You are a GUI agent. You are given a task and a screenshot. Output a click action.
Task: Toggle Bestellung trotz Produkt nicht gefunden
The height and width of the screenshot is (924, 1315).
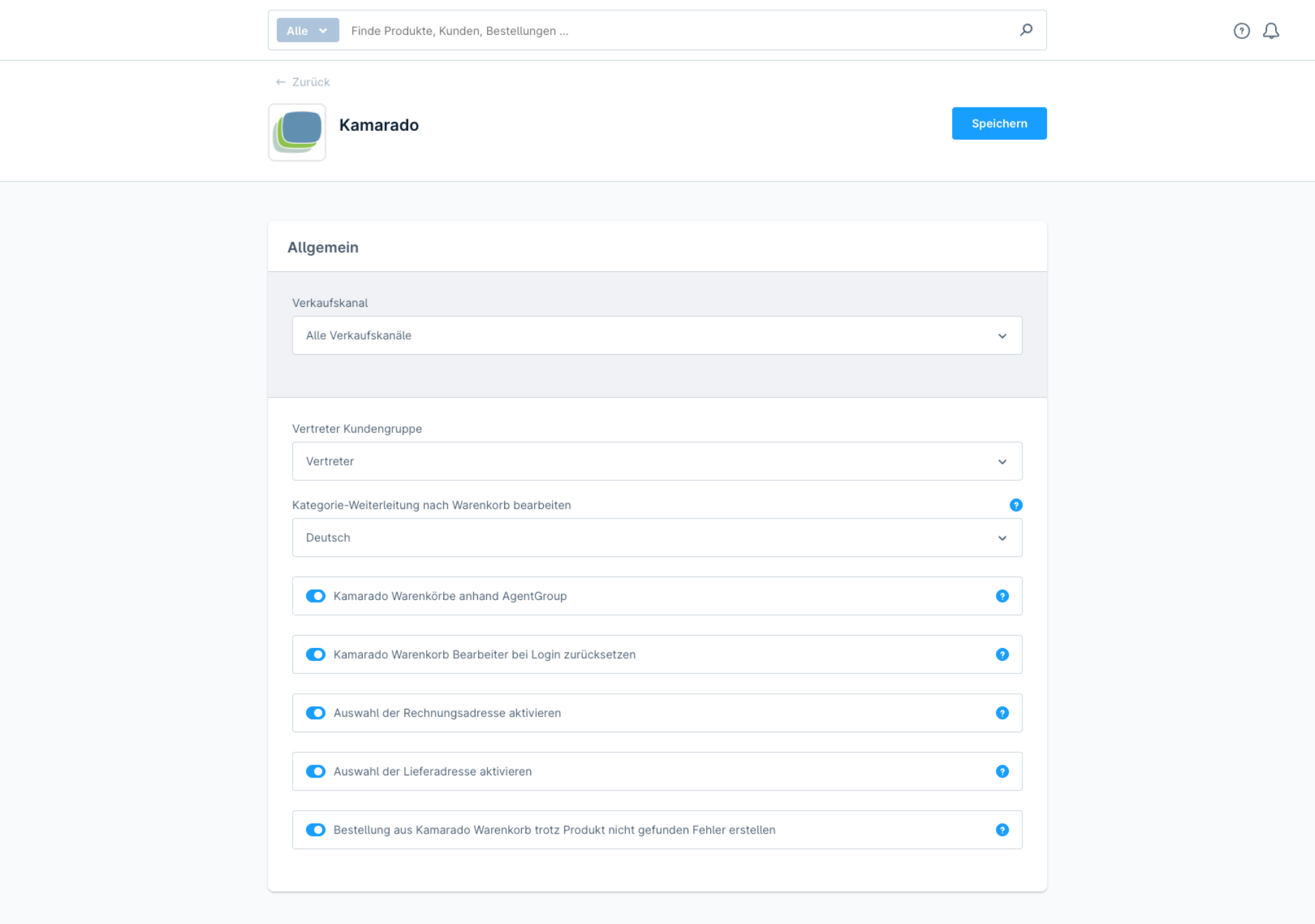(x=316, y=829)
